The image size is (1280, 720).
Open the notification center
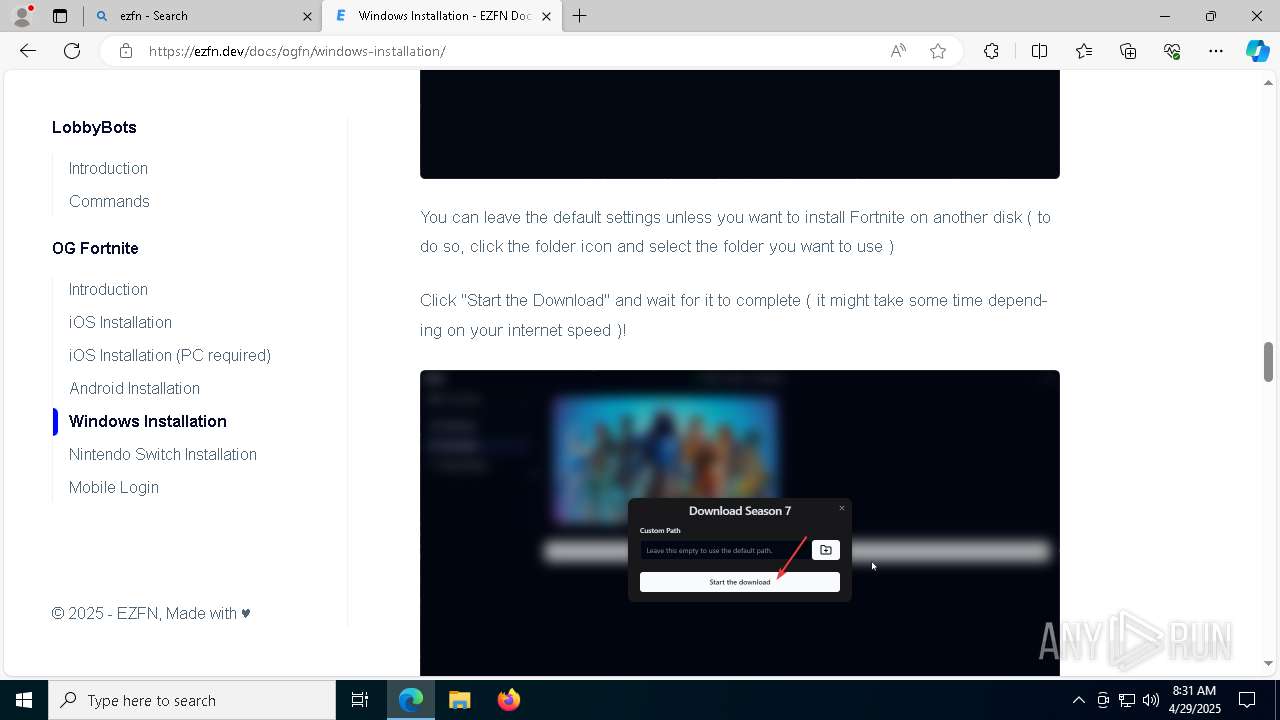point(1247,700)
